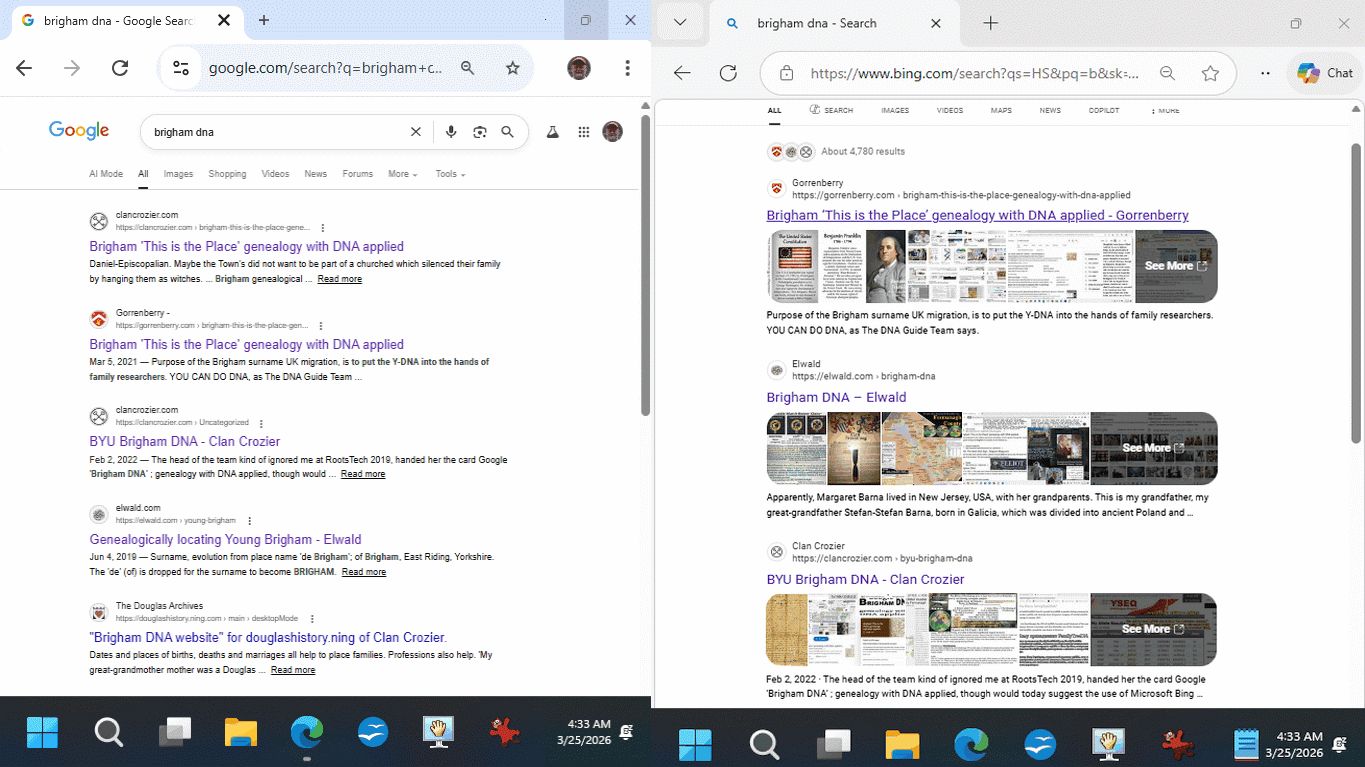Select the Bing Videos tab
This screenshot has height=767, width=1365.
click(x=949, y=110)
